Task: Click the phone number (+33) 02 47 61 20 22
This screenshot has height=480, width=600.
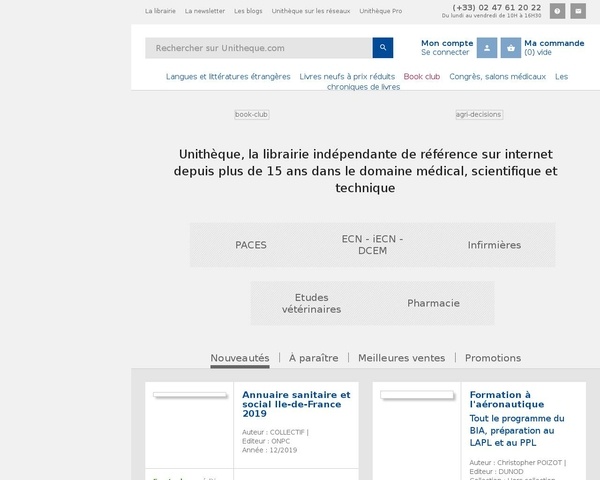Action: pyautogui.click(x=497, y=8)
